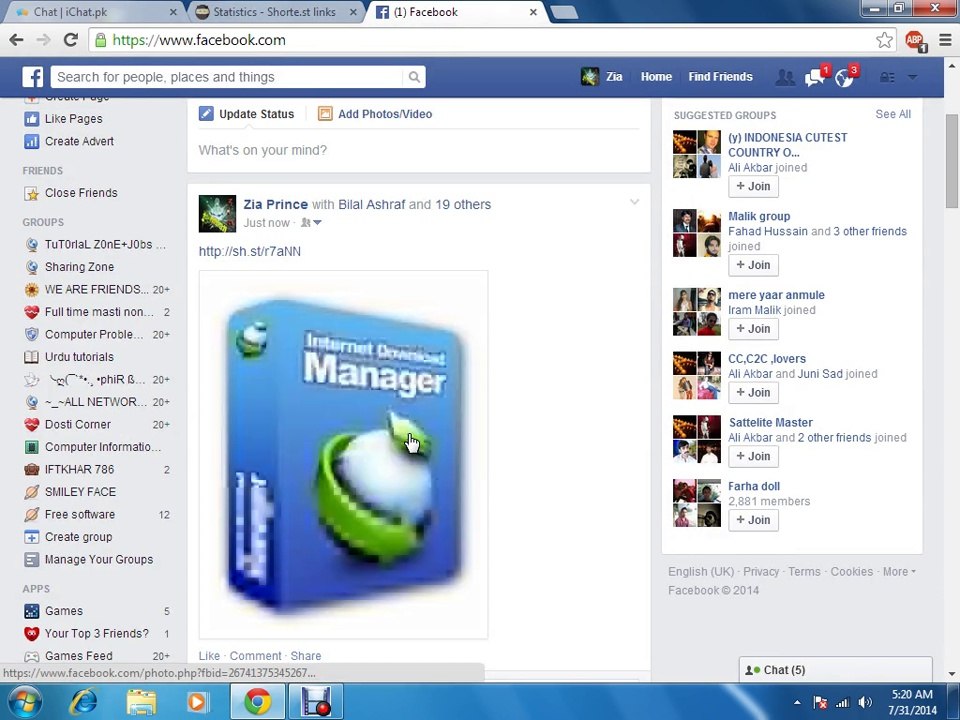Open the account settings dropdown arrow
Viewport: 960px width, 720px height.
[x=912, y=77]
